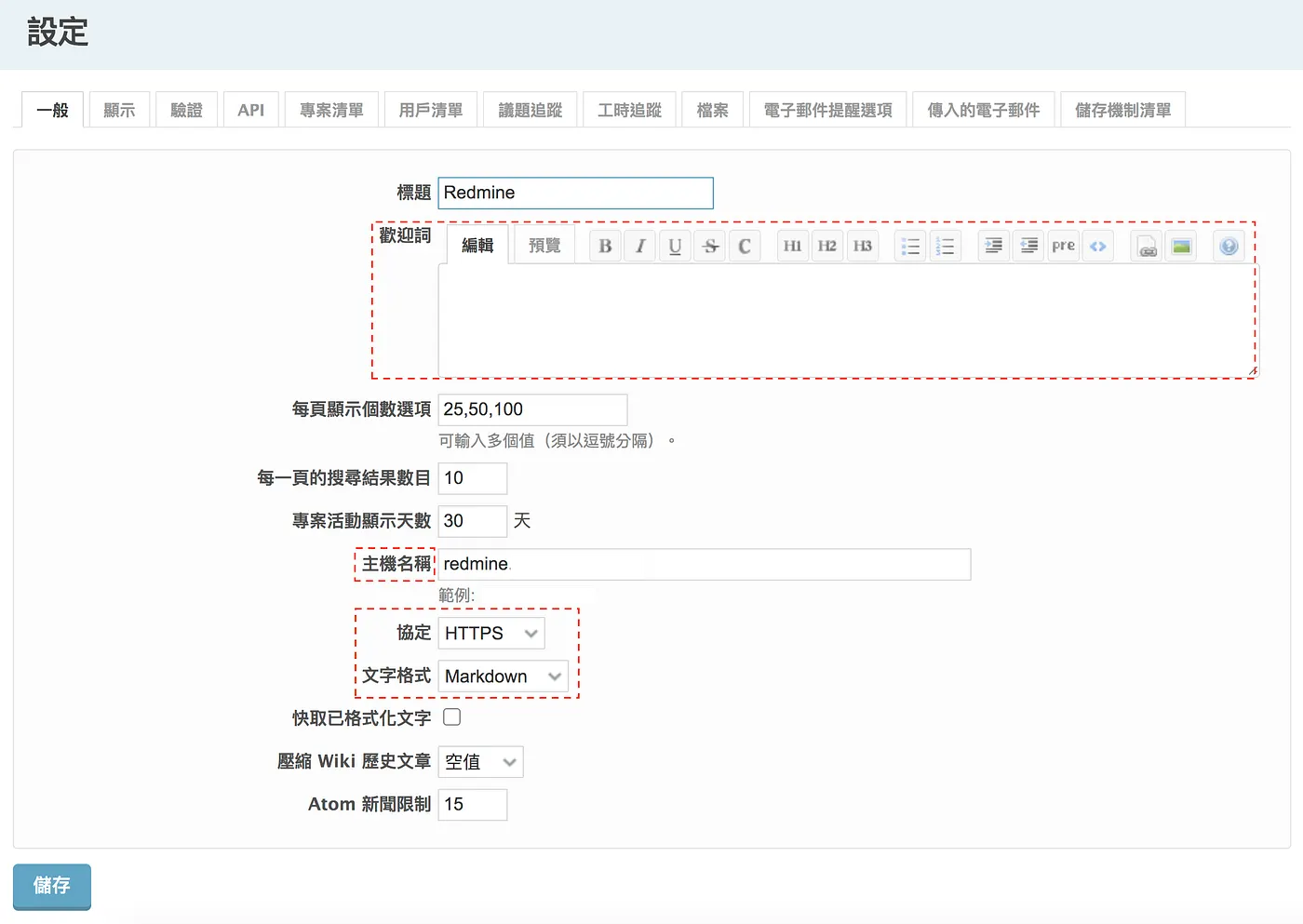The height and width of the screenshot is (924, 1303).
Task: Focus the Atom 新聞限制 field
Action: (x=473, y=805)
